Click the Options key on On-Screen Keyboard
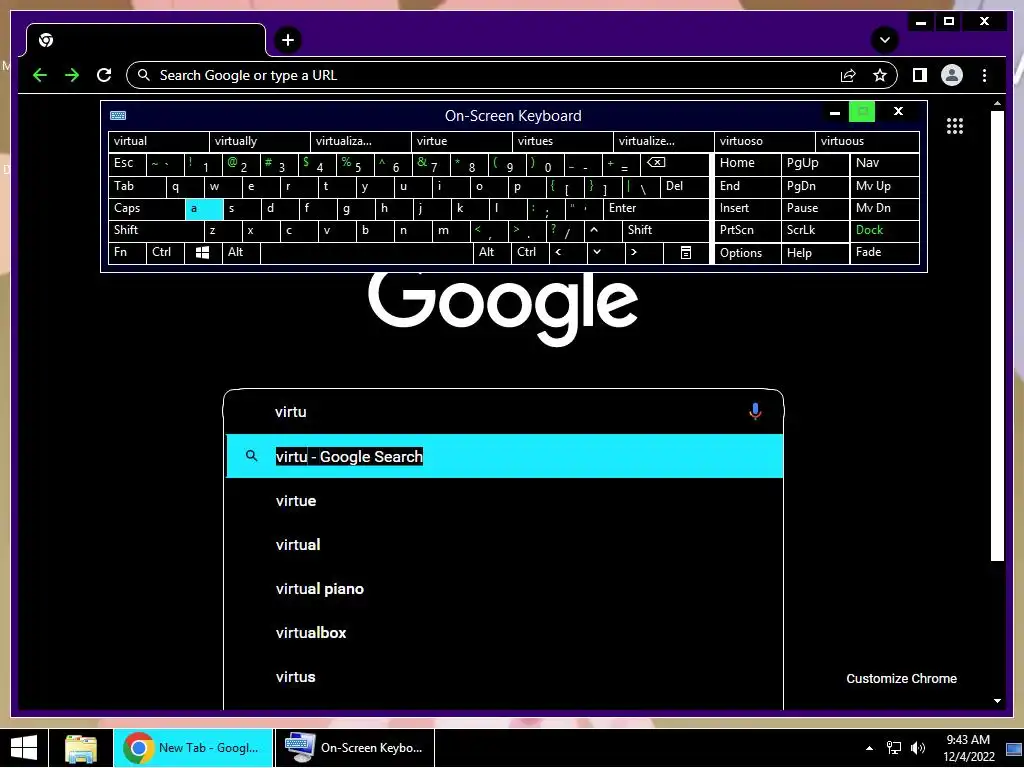 click(x=747, y=253)
